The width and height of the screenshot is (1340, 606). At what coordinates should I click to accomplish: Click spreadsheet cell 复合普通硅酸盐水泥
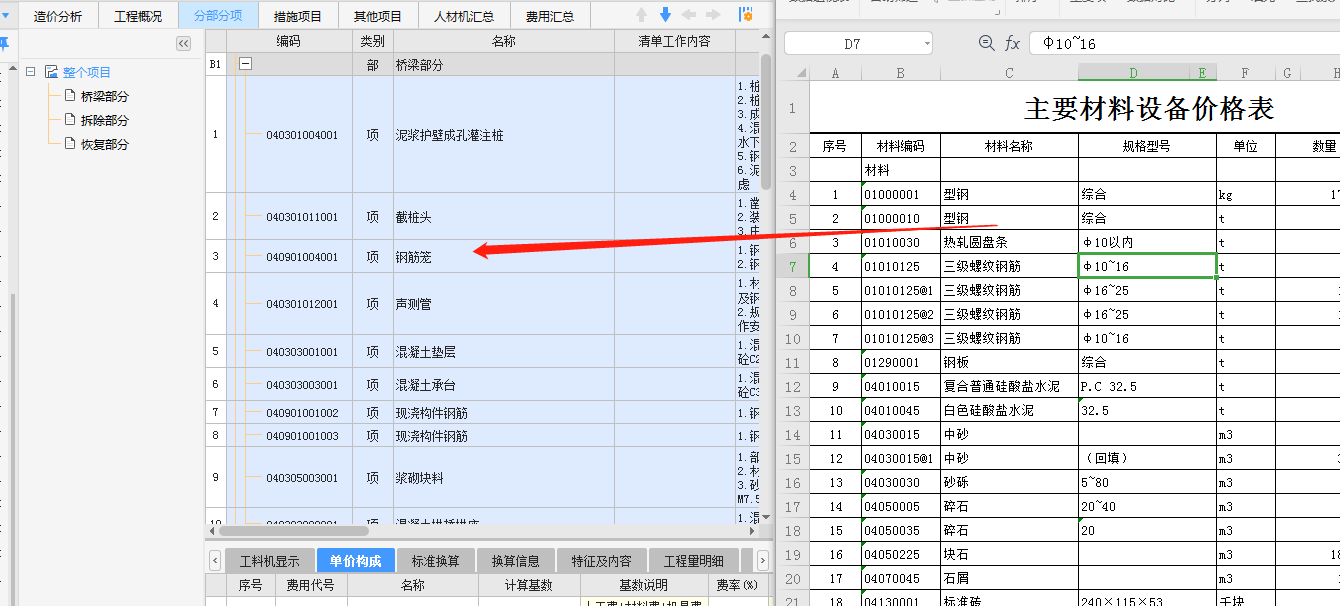[1009, 386]
